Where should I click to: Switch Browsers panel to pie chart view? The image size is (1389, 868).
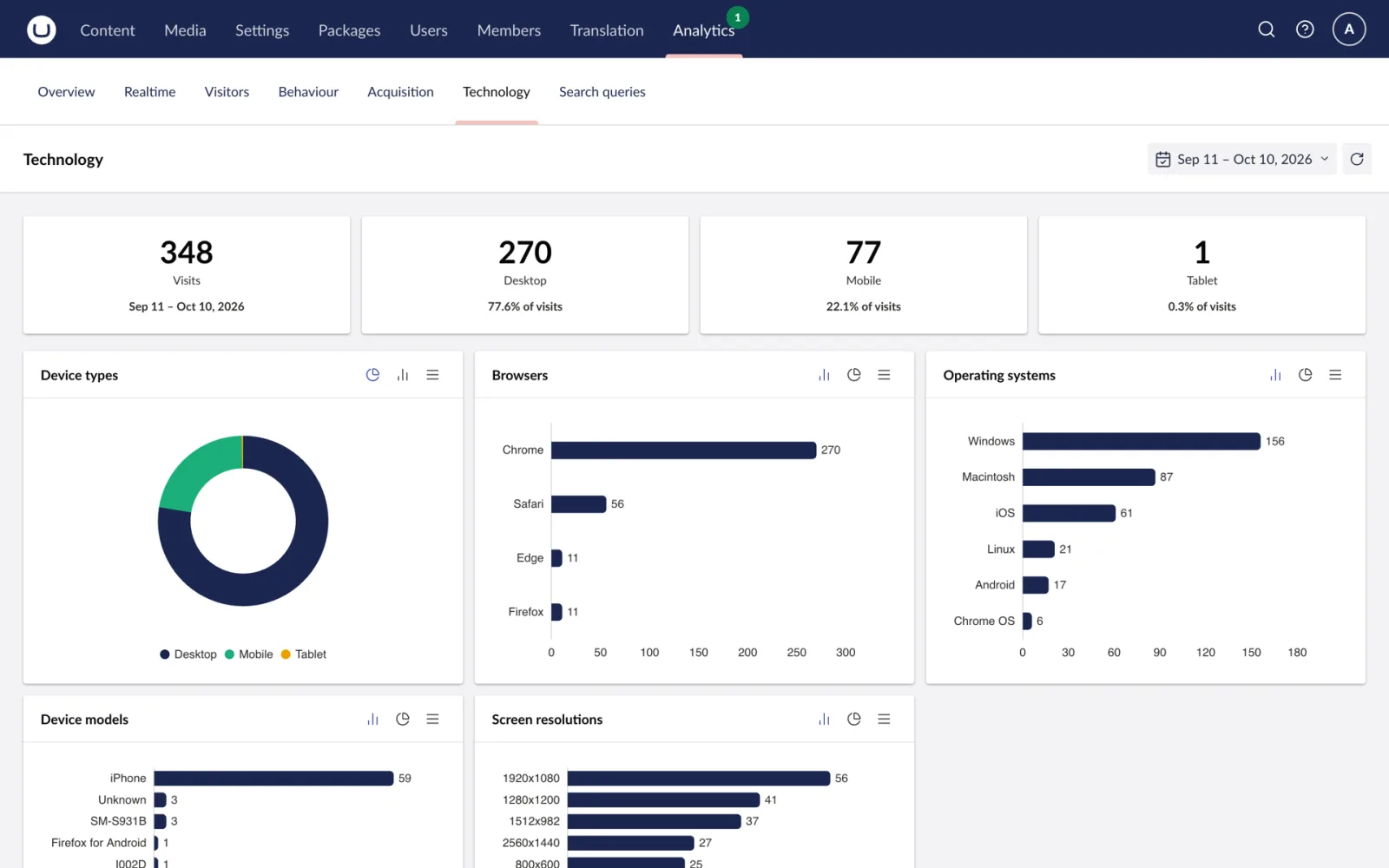click(854, 375)
